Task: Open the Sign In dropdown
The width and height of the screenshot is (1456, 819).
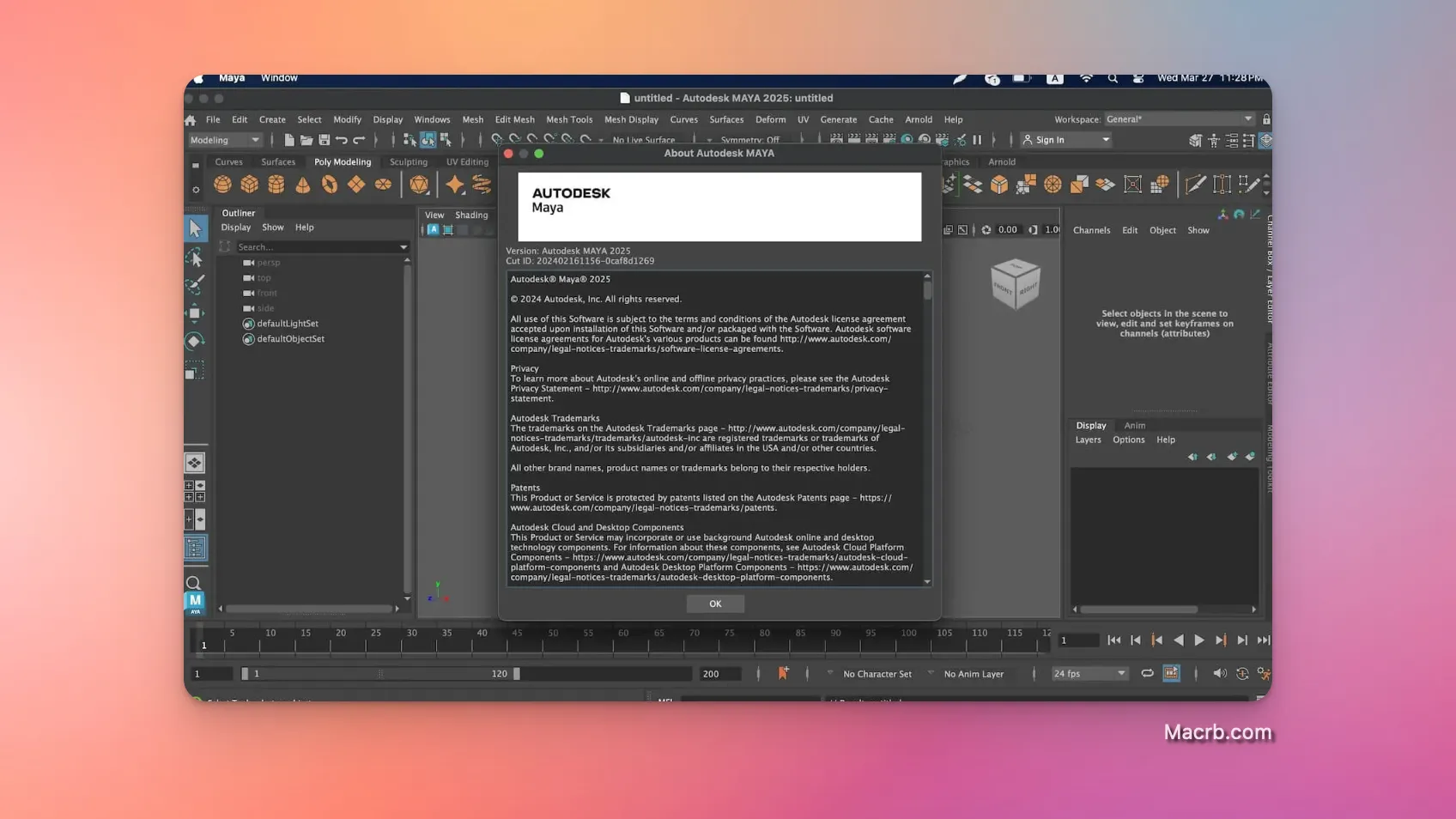Action: (x=1065, y=140)
